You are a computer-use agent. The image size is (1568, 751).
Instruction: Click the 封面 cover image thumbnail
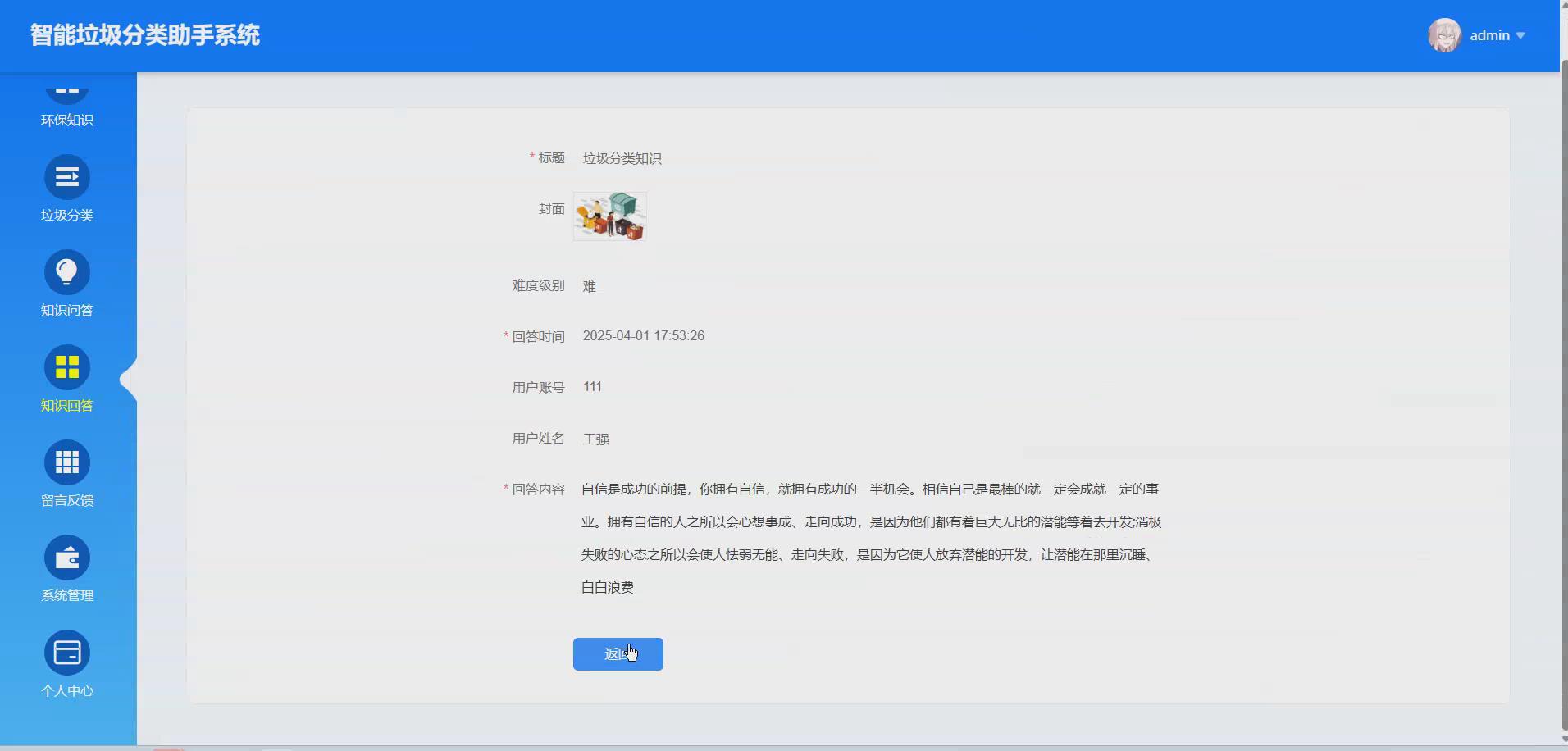(609, 216)
